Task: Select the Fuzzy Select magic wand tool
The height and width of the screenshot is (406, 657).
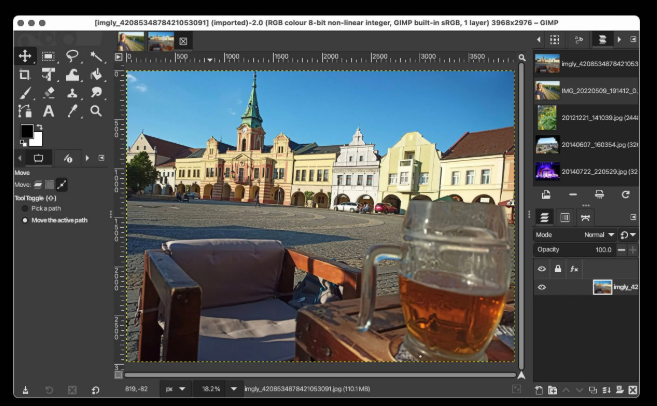Action: pos(96,56)
